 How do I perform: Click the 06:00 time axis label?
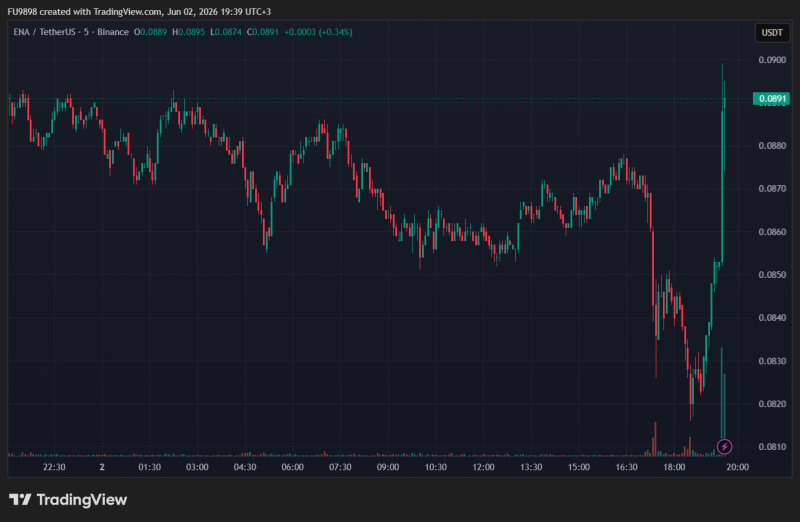pyautogui.click(x=292, y=467)
